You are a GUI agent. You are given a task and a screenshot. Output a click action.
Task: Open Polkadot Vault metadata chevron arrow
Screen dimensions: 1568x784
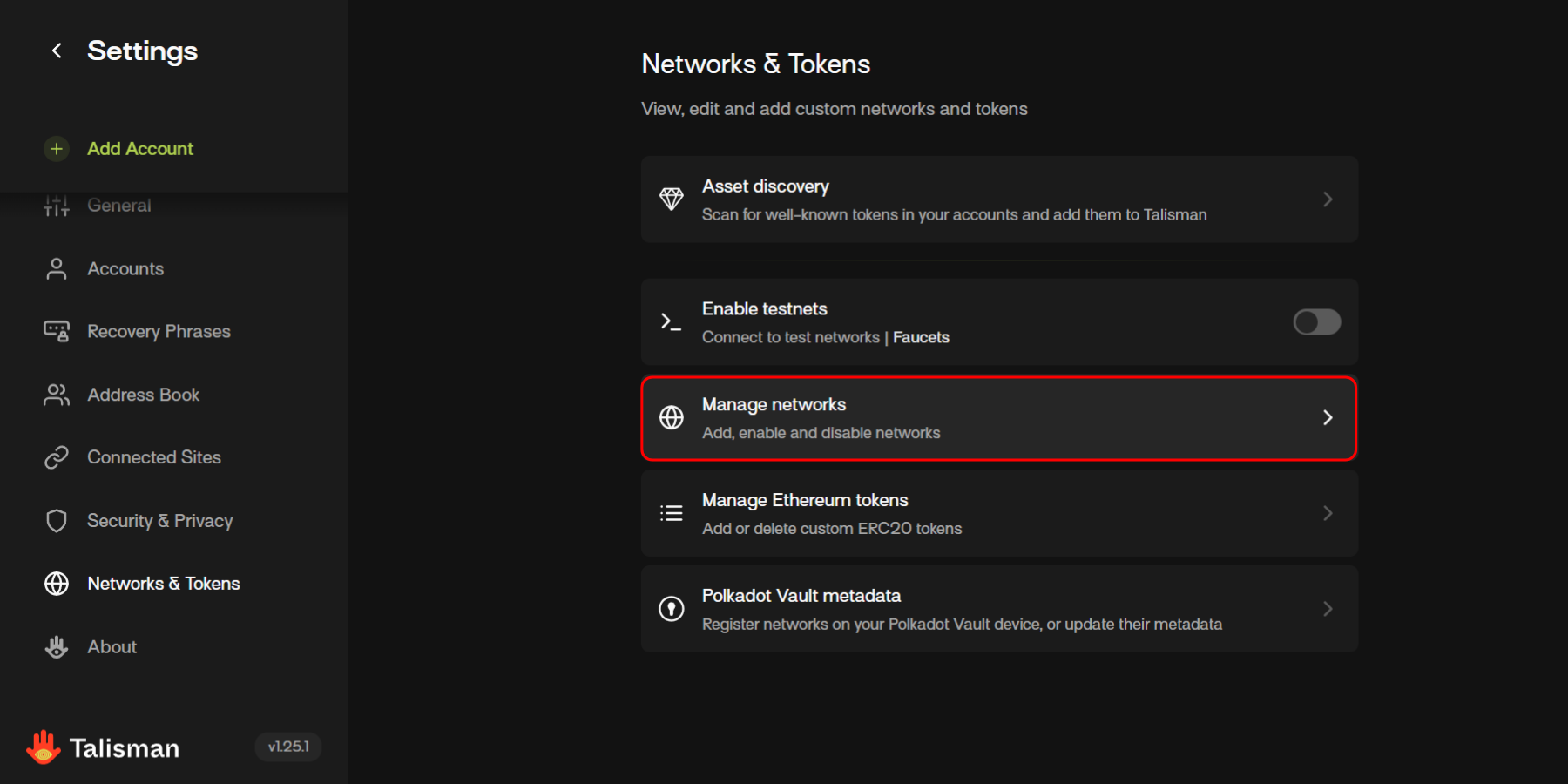click(x=1327, y=609)
